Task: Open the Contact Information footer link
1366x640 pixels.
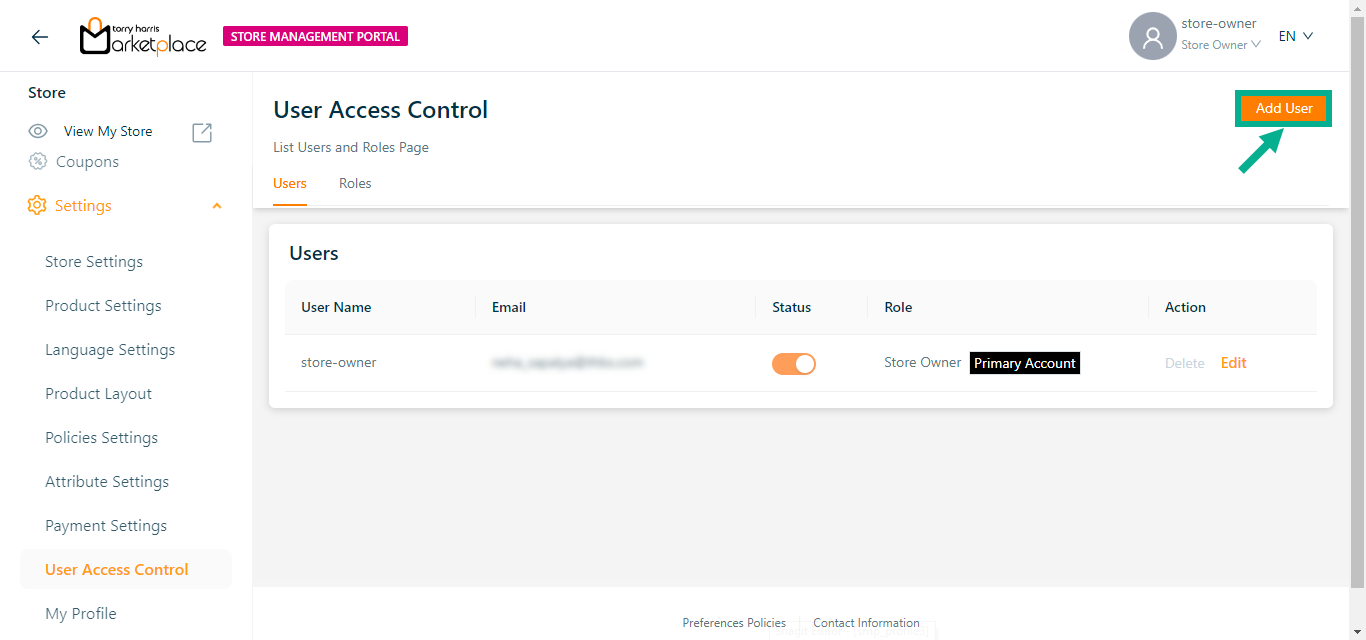Action: [866, 623]
